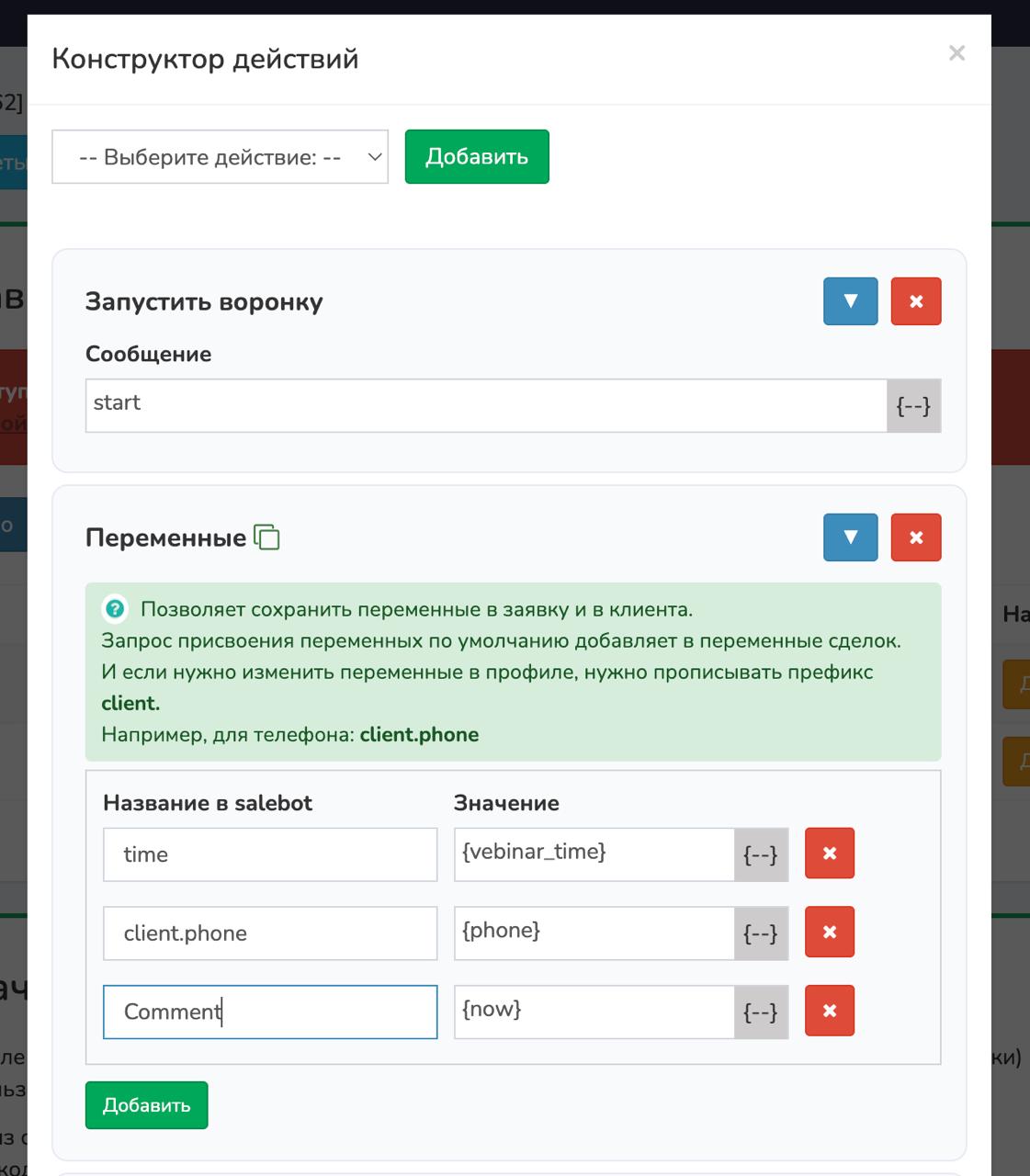Image resolution: width=1030 pixels, height=1176 pixels.
Task: Click the time variable name field
Action: pos(270,854)
